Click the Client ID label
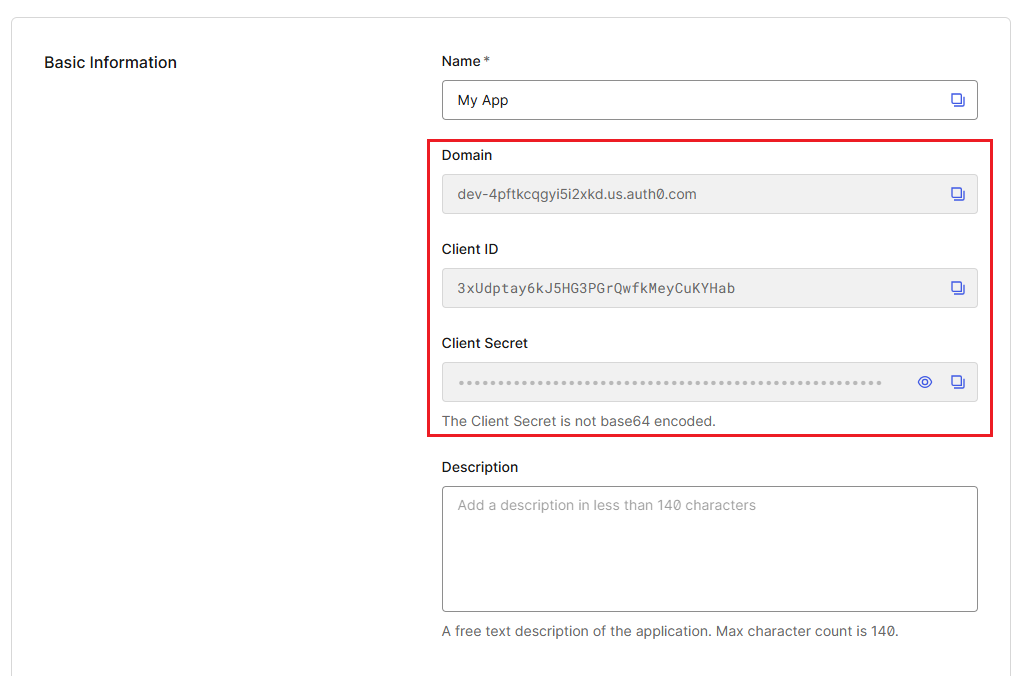Viewport: 1018px width, 676px height. coord(470,249)
